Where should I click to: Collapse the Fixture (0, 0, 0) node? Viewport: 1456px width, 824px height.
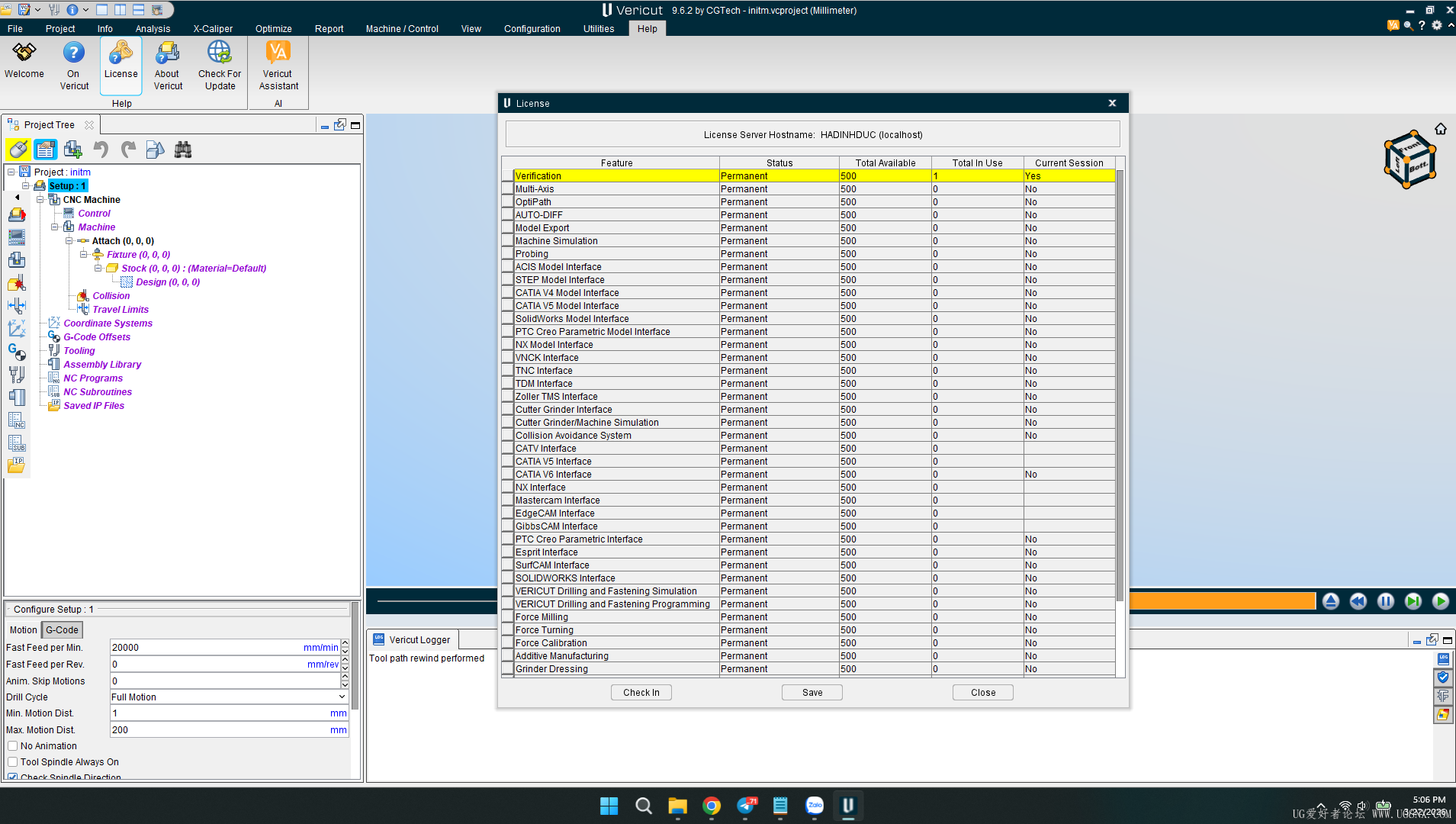tap(84, 255)
